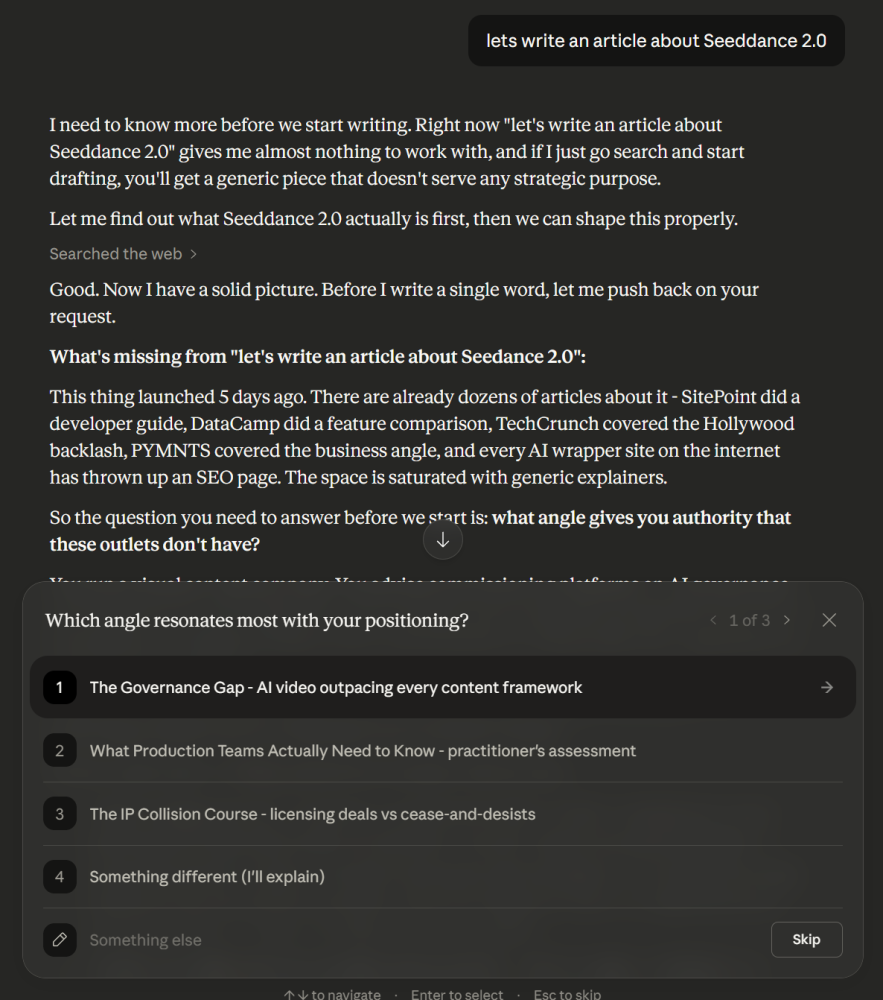This screenshot has width=883, height=1000.
Task: Pick the 'Something different (I'll explain)' option
Action: point(207,876)
